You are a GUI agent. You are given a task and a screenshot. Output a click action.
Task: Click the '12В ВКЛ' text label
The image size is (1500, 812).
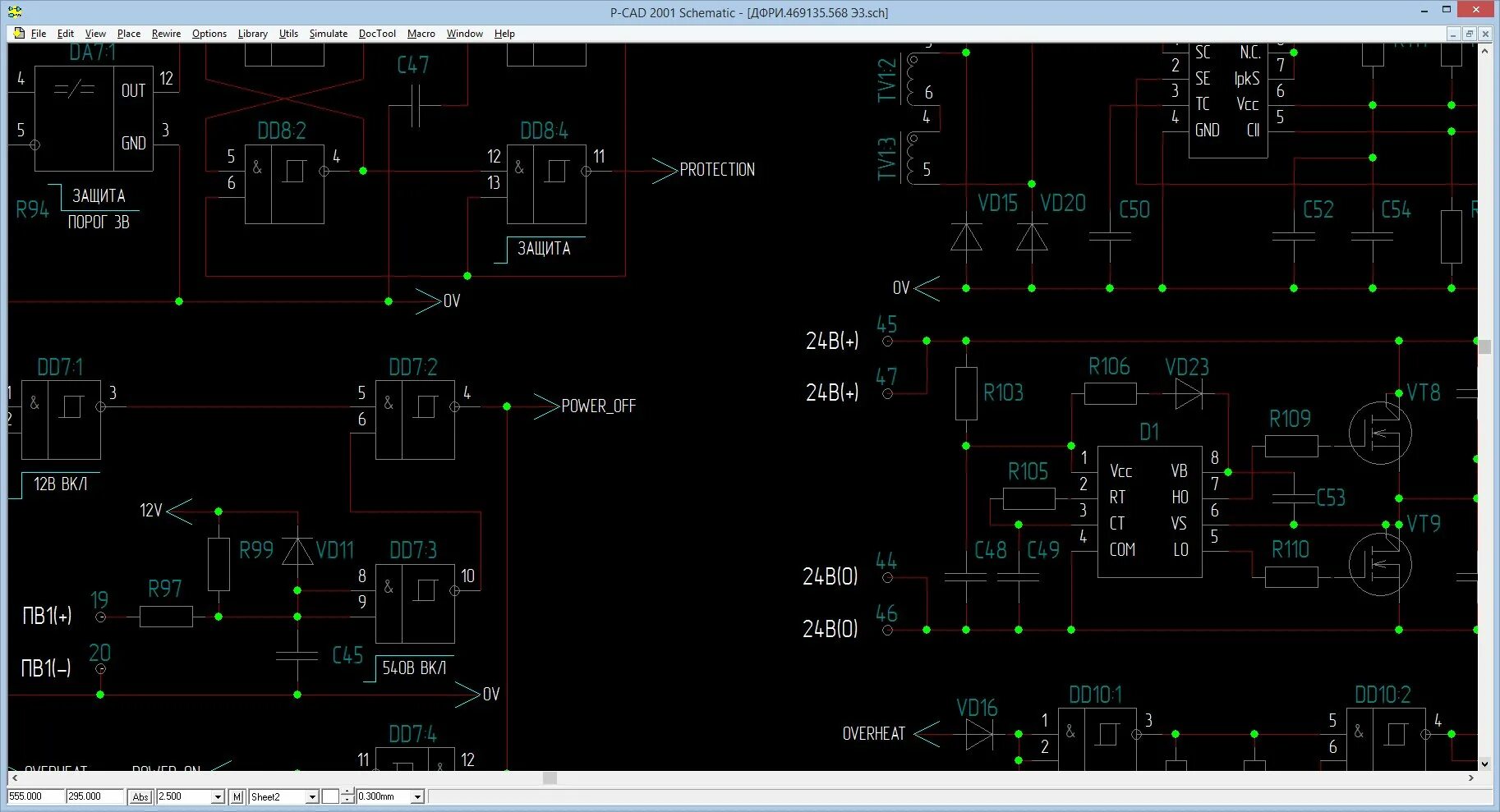click(60, 484)
